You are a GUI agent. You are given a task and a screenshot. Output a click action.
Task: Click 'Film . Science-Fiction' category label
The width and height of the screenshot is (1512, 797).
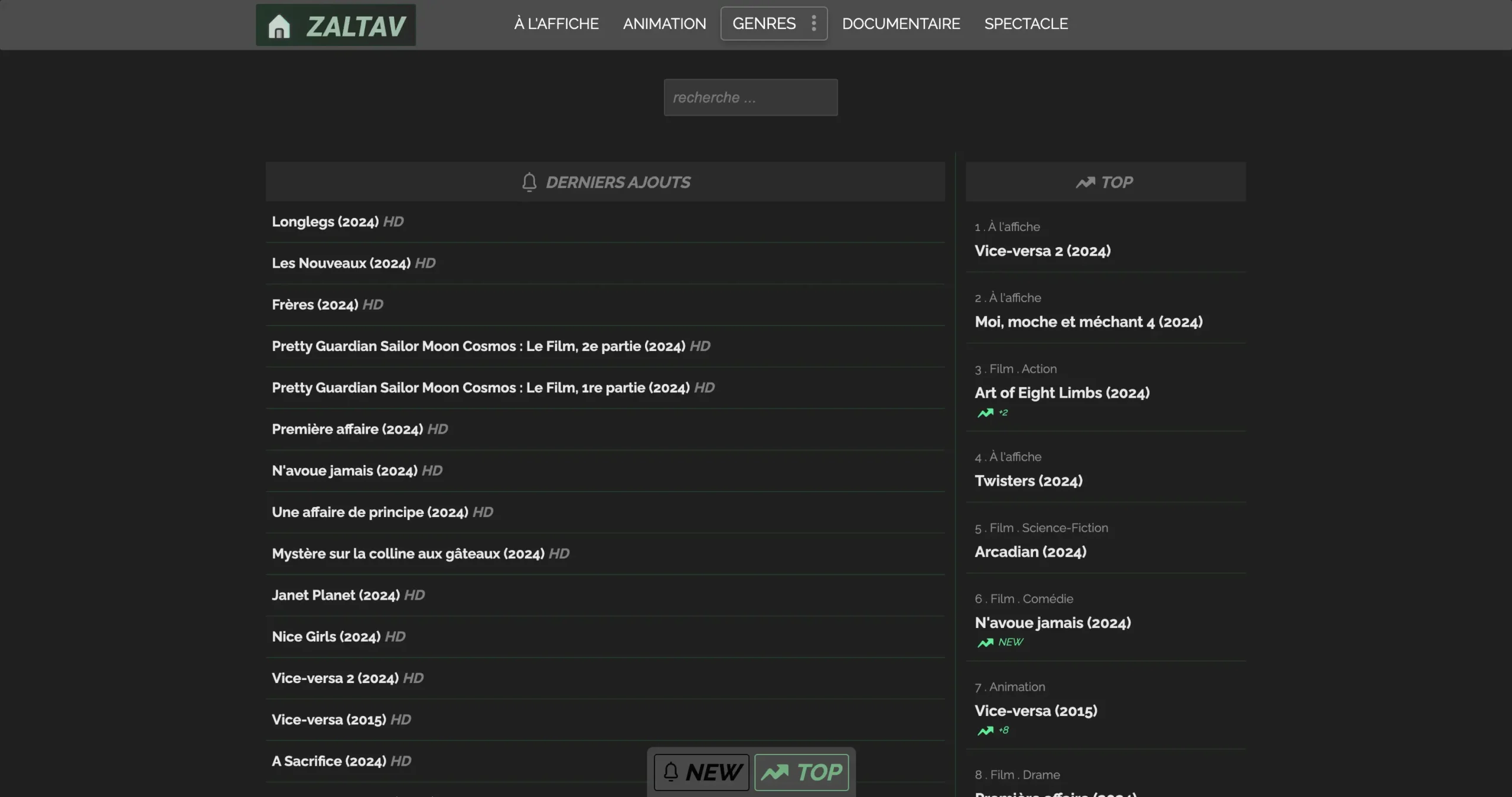tap(1049, 528)
